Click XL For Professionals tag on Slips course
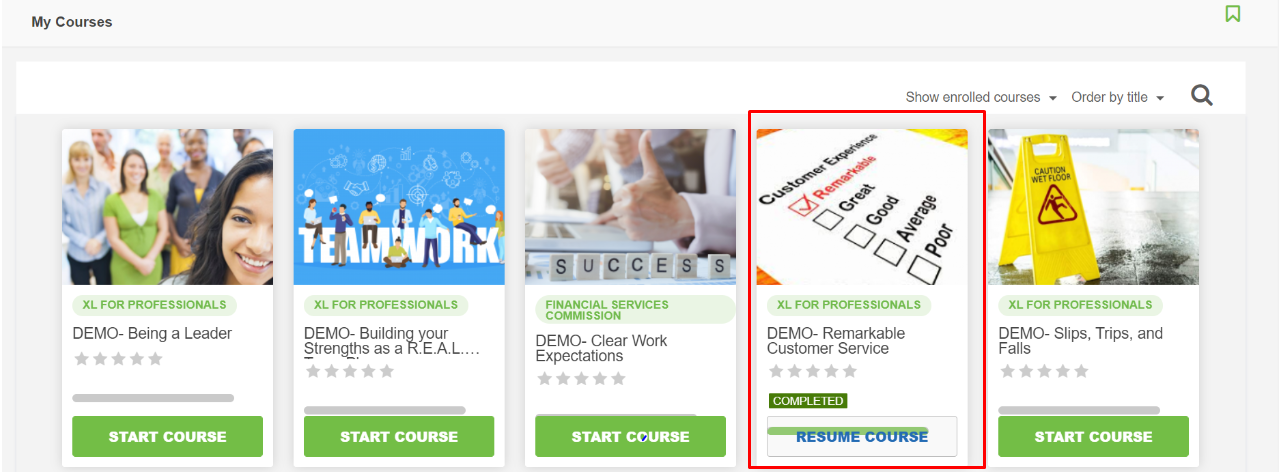The width and height of the screenshot is (1283, 472). point(1080,305)
